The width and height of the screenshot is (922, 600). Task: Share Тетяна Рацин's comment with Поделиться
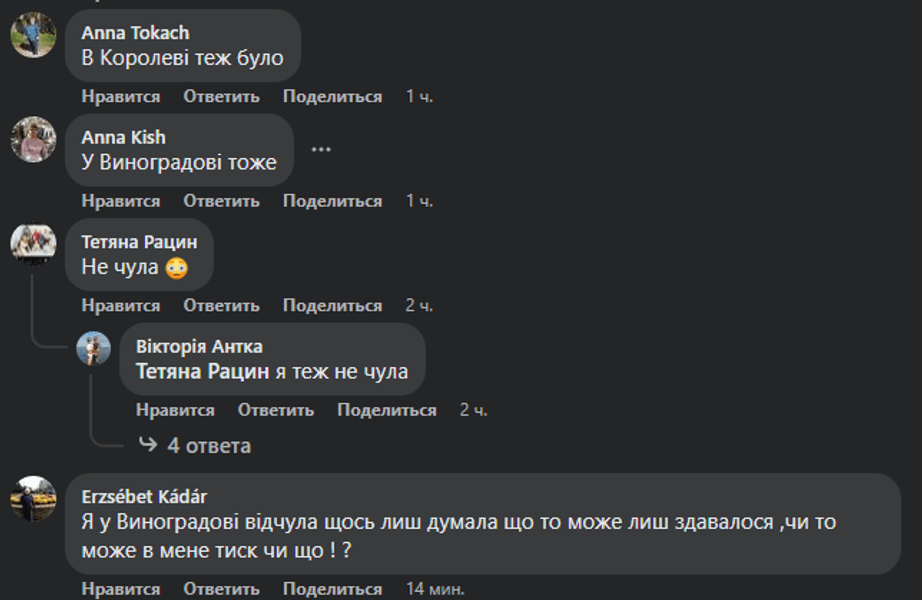coord(332,305)
